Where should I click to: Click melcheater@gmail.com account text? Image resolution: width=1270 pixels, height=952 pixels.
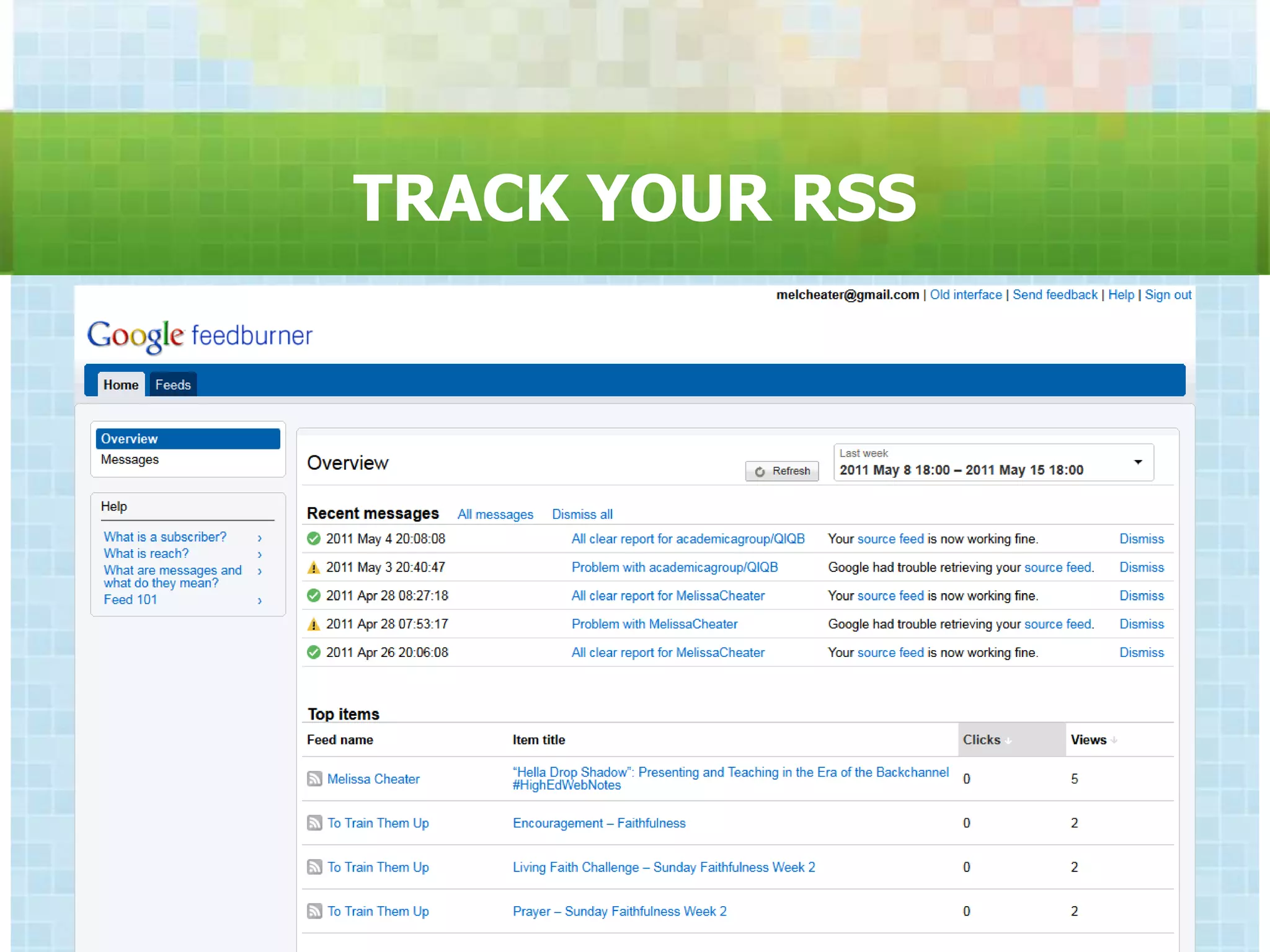point(848,295)
